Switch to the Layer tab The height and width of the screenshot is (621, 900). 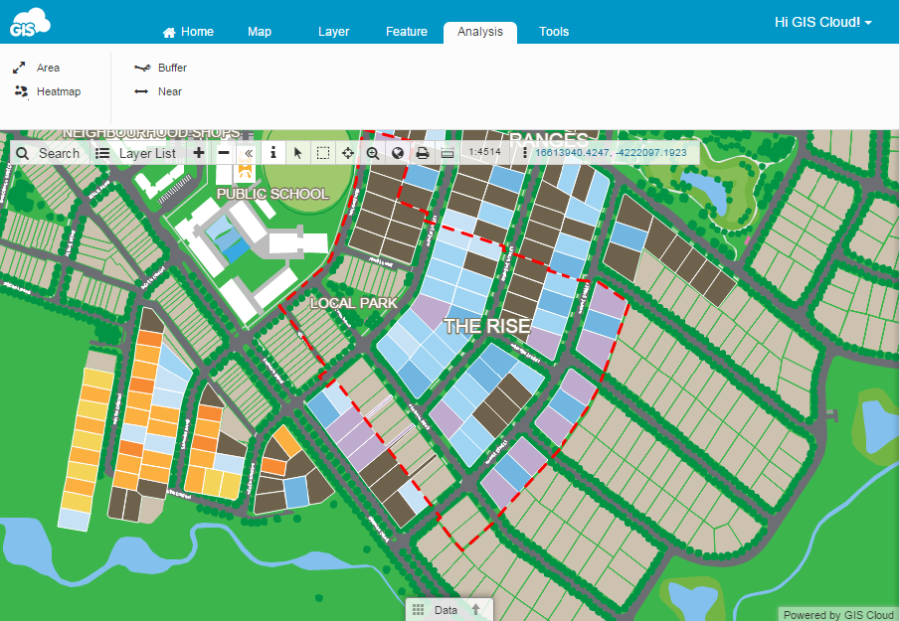(x=333, y=32)
